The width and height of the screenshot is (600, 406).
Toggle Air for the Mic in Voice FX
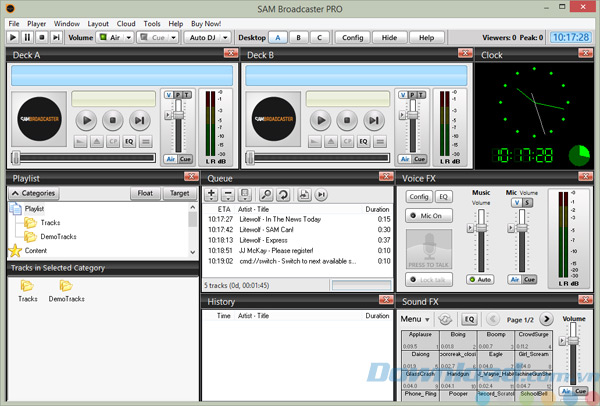[515, 280]
